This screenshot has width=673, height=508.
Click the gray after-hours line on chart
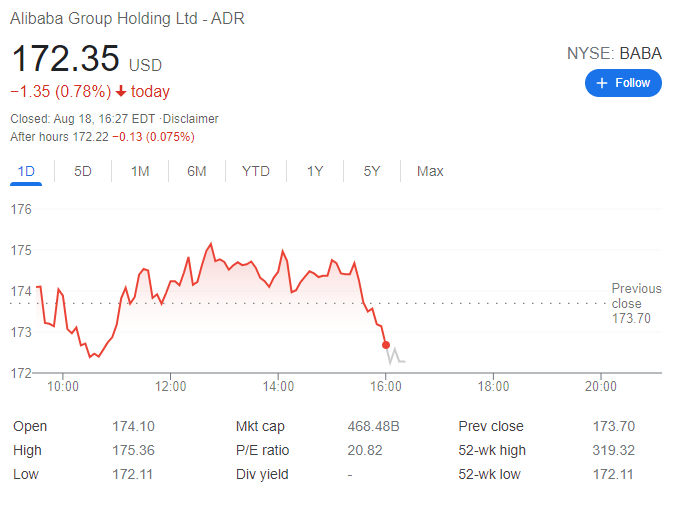(396, 355)
